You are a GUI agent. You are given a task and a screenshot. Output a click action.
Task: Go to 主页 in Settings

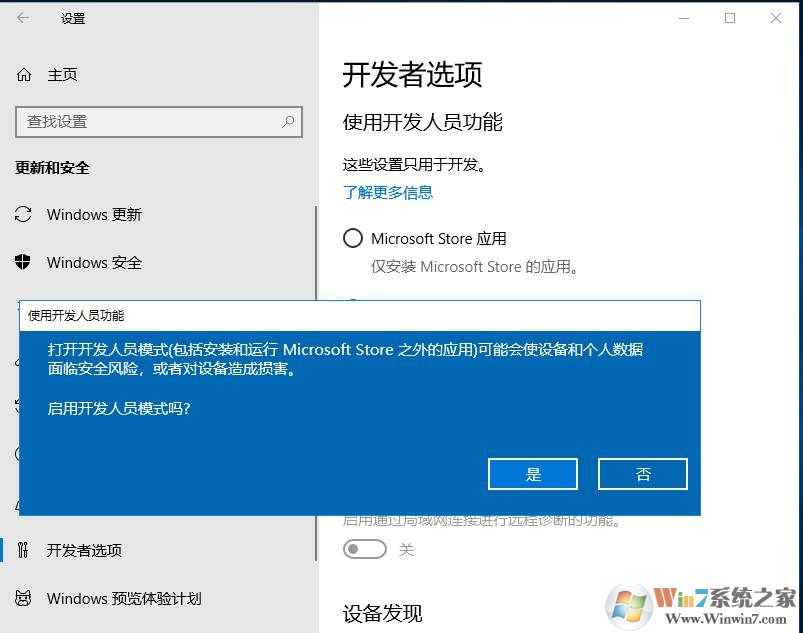(x=62, y=75)
